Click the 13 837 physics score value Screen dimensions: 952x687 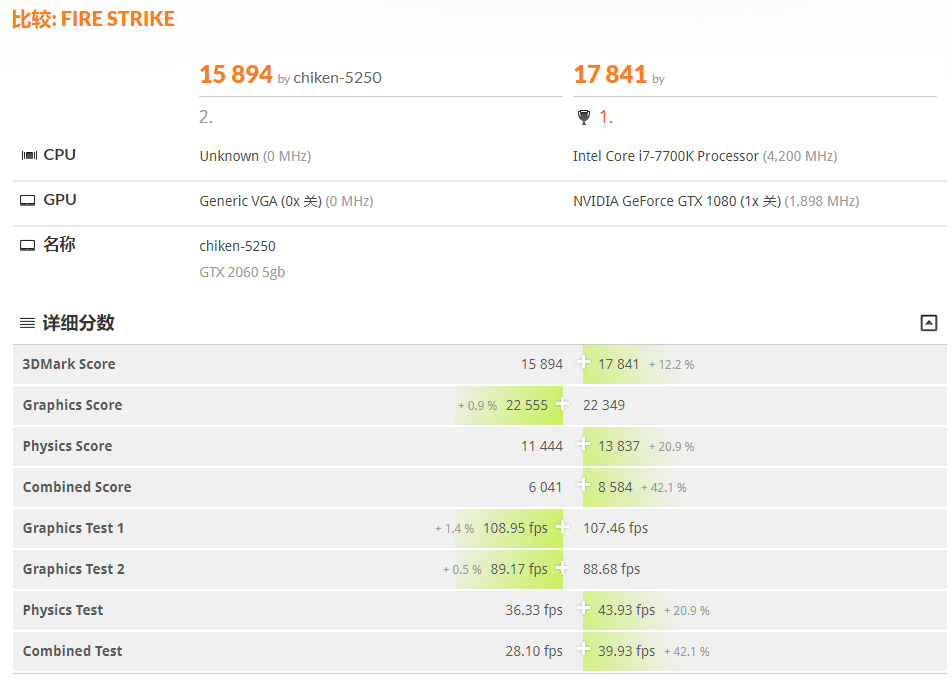[x=619, y=446]
